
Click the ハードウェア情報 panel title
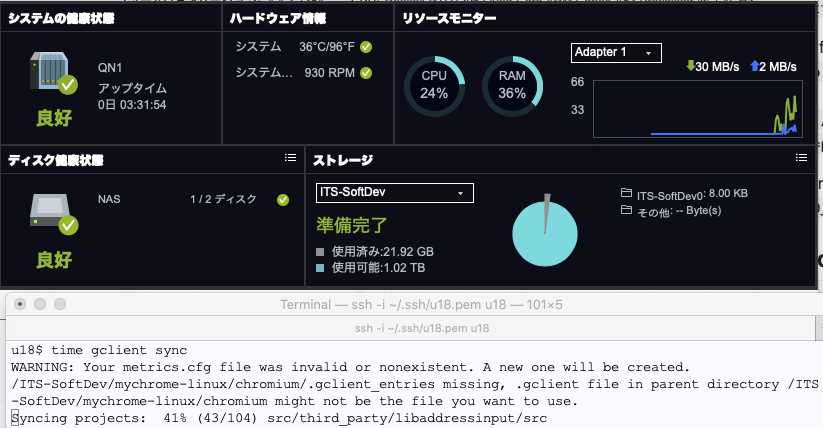click(x=277, y=18)
